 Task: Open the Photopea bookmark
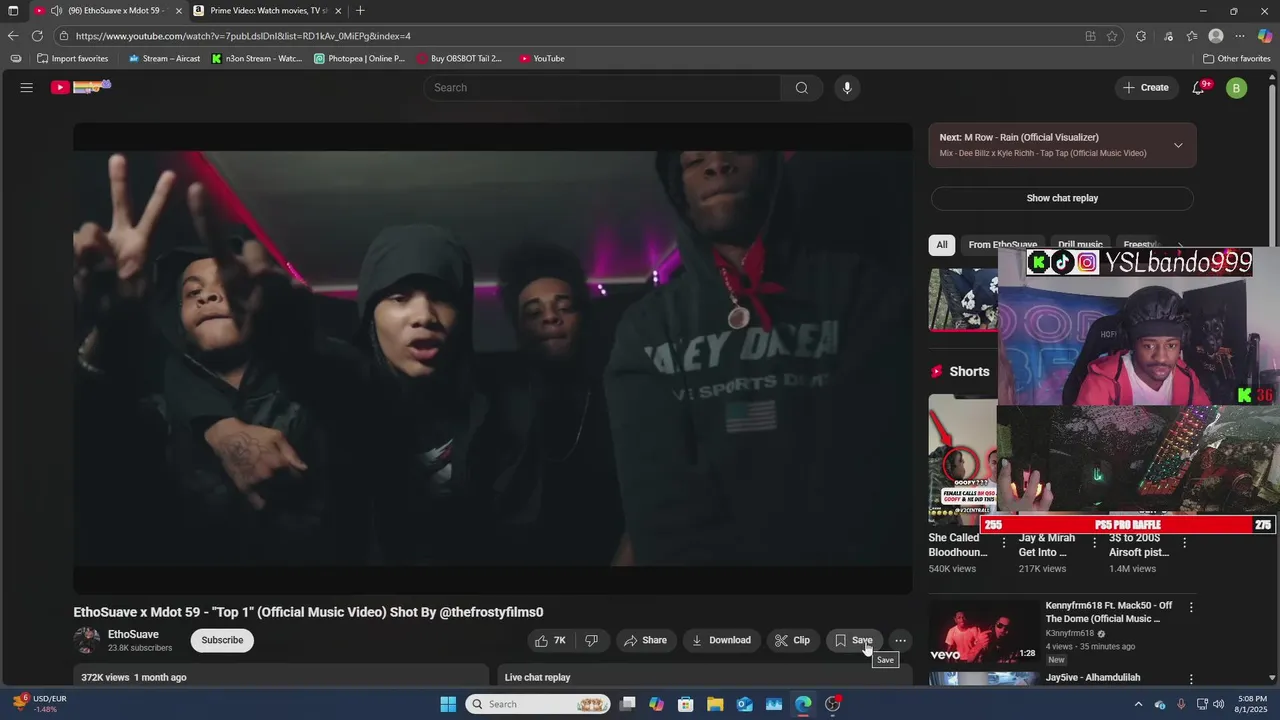[x=360, y=59]
